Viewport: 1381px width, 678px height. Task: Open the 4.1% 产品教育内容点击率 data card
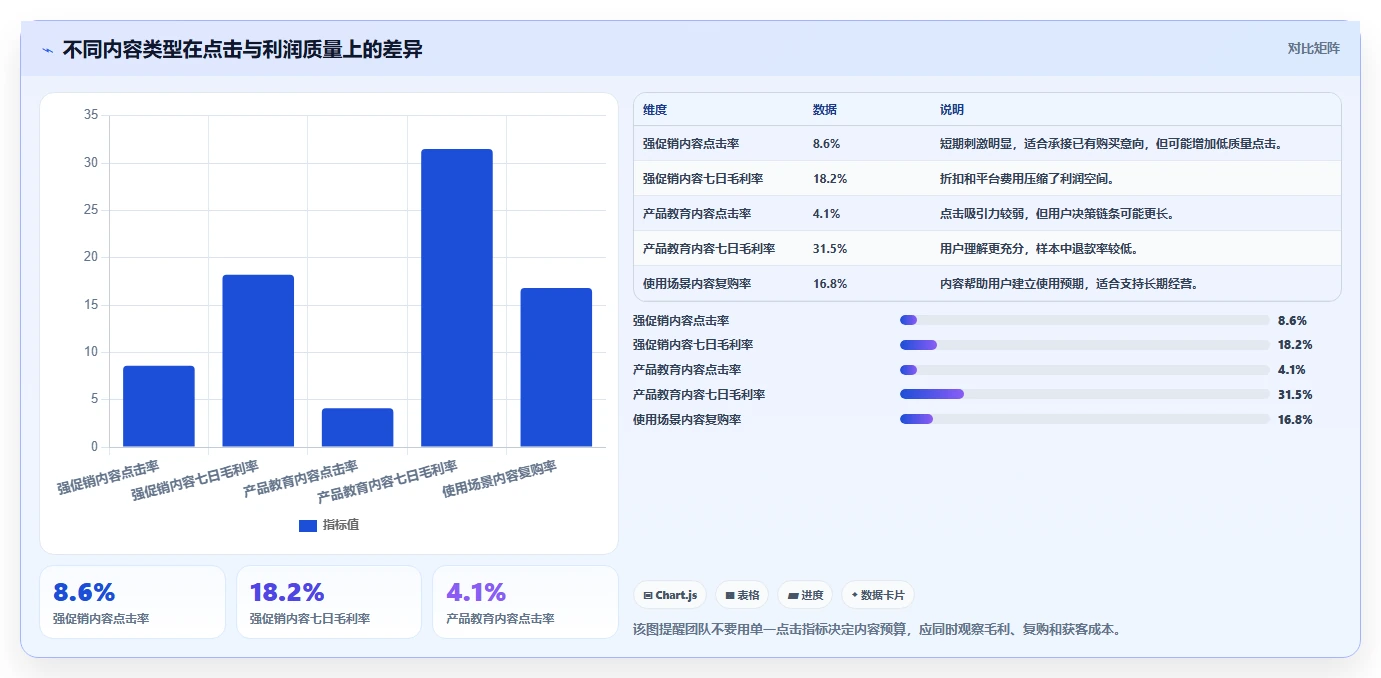coord(526,602)
